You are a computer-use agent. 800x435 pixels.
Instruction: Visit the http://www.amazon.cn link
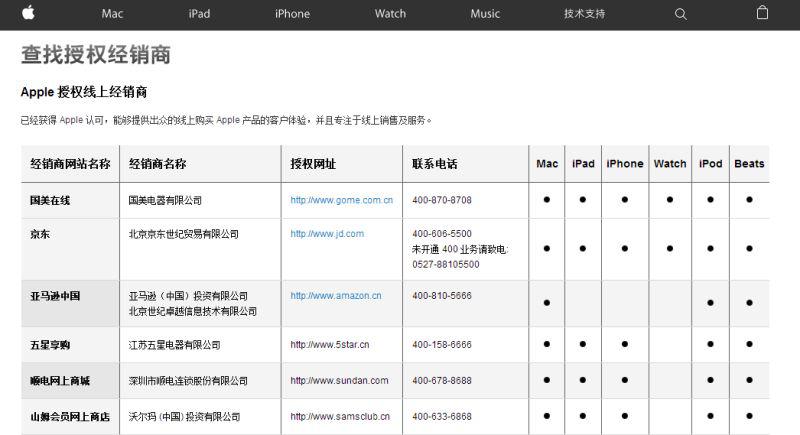tap(336, 295)
